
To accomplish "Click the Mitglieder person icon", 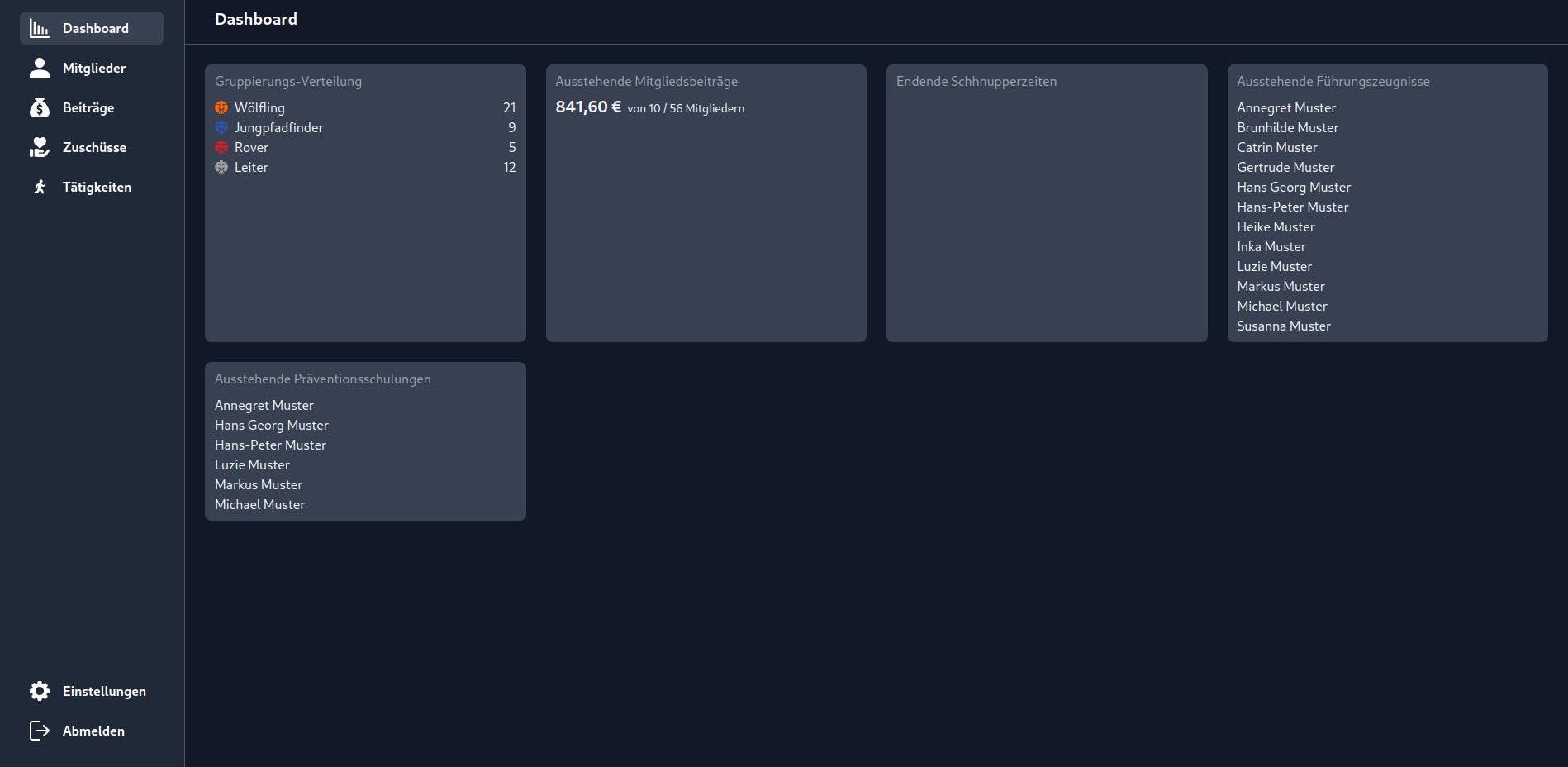I will (x=39, y=68).
